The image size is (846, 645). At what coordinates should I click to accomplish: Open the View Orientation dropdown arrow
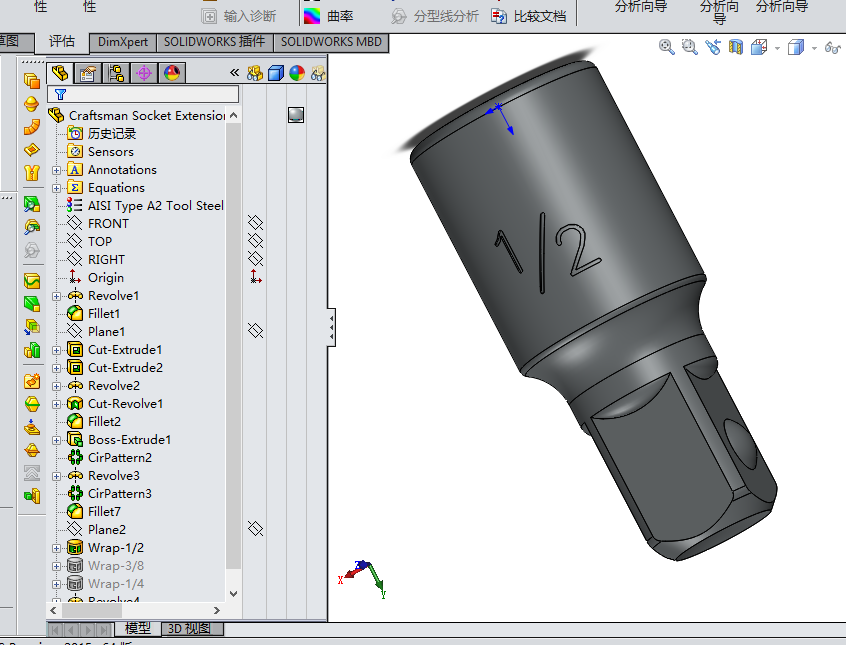click(777, 49)
